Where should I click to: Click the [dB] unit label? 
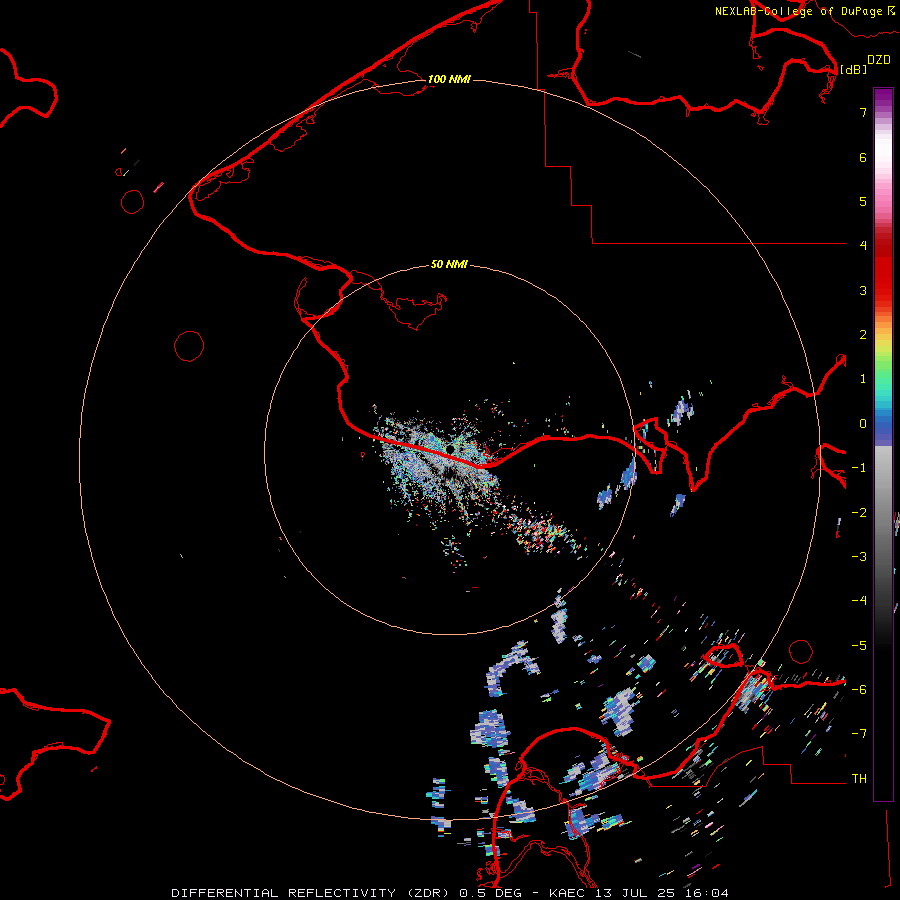point(854,69)
